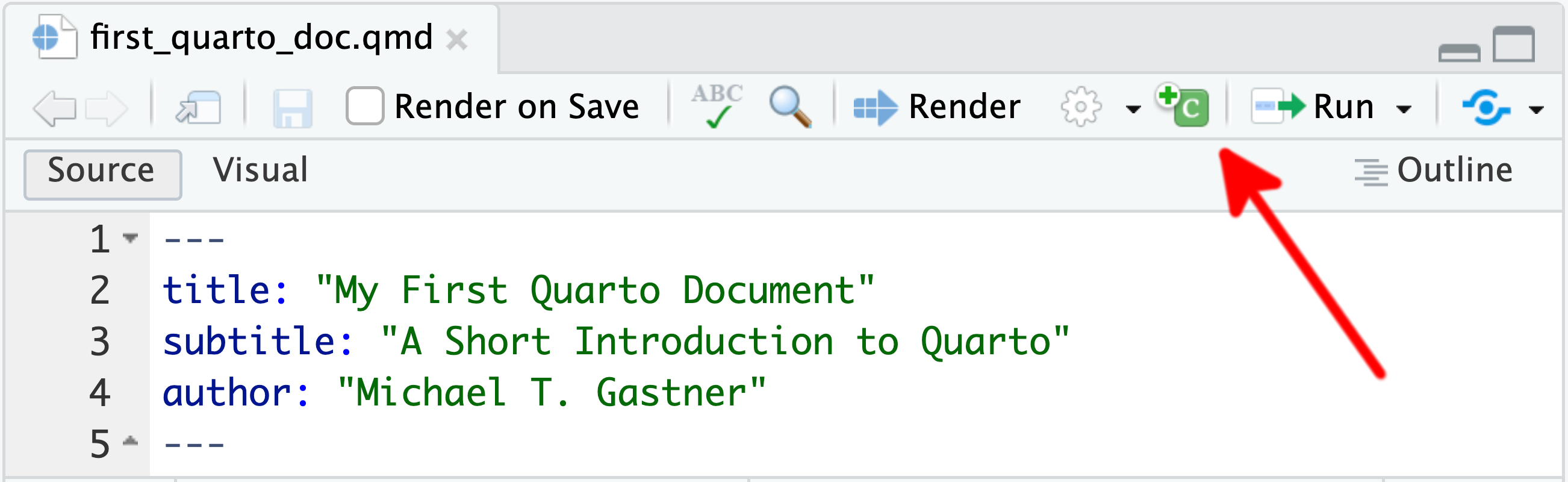This screenshot has width=1568, height=482.
Task: Insert a new code chunk
Action: (1183, 106)
